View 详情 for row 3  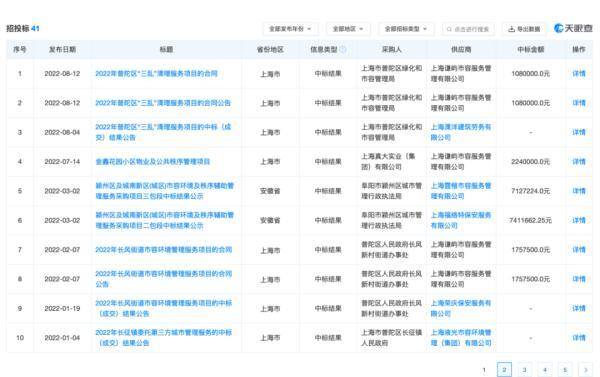click(579, 132)
